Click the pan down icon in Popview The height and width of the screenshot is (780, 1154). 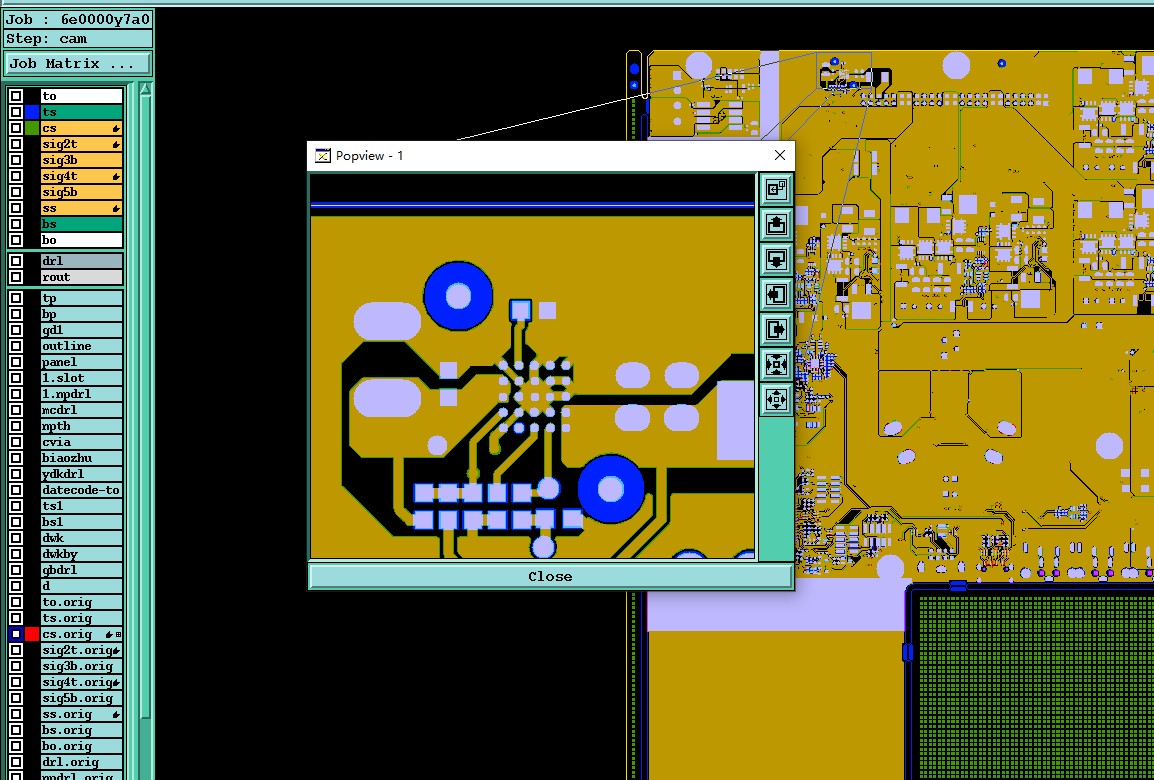[776, 259]
